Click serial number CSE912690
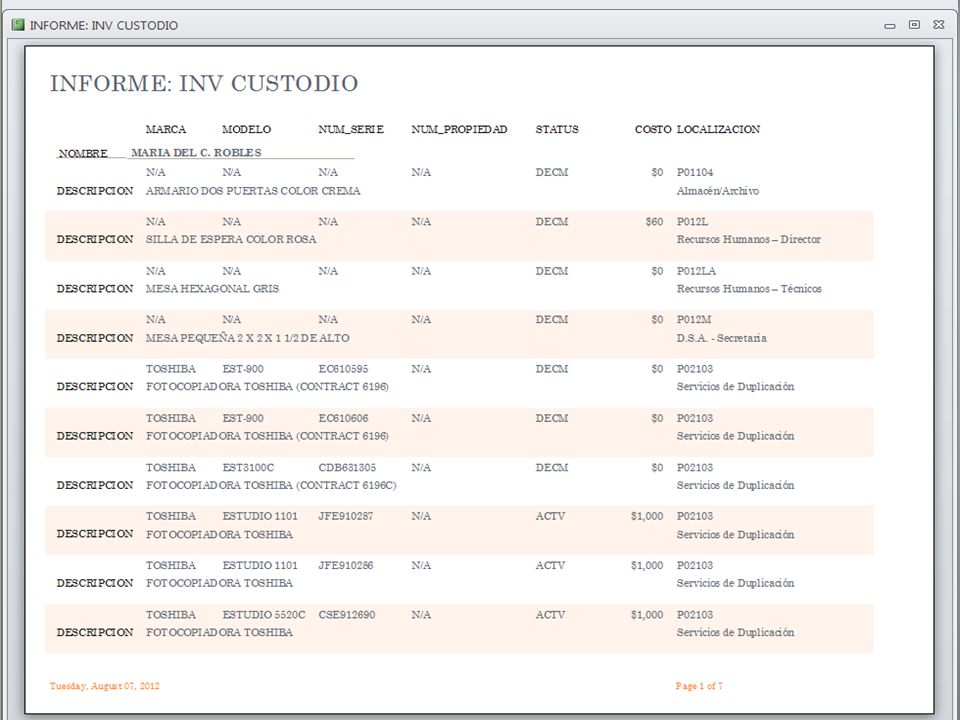The height and width of the screenshot is (720, 960). tap(347, 615)
